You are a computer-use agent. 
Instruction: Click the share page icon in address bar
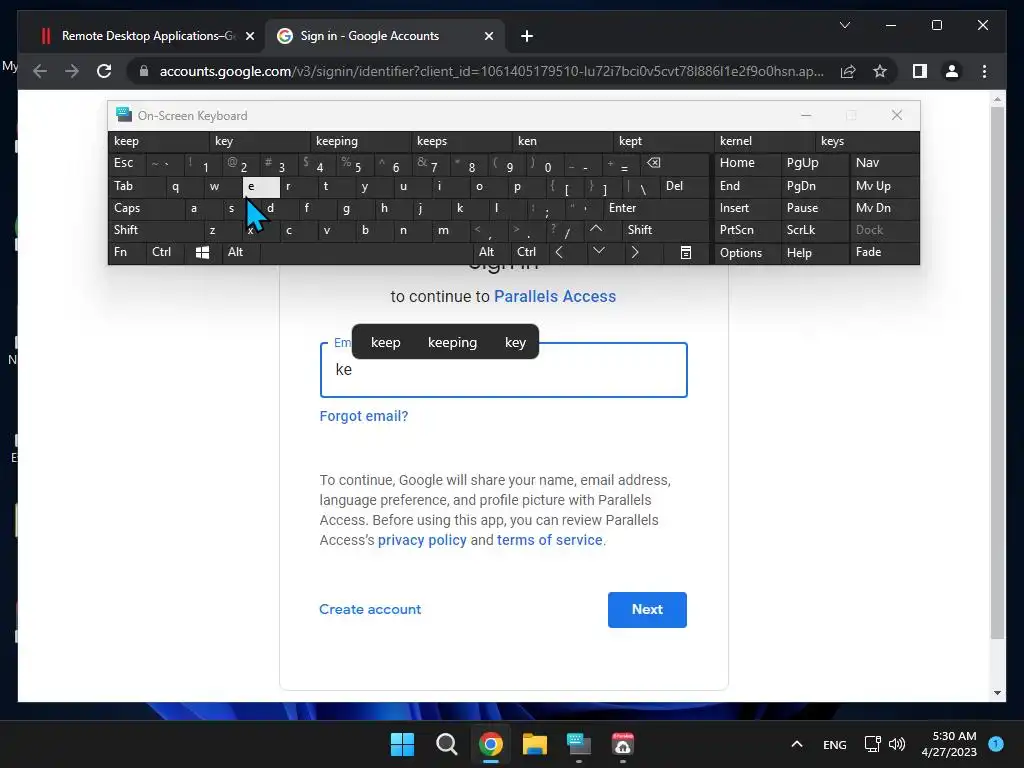coord(848,71)
